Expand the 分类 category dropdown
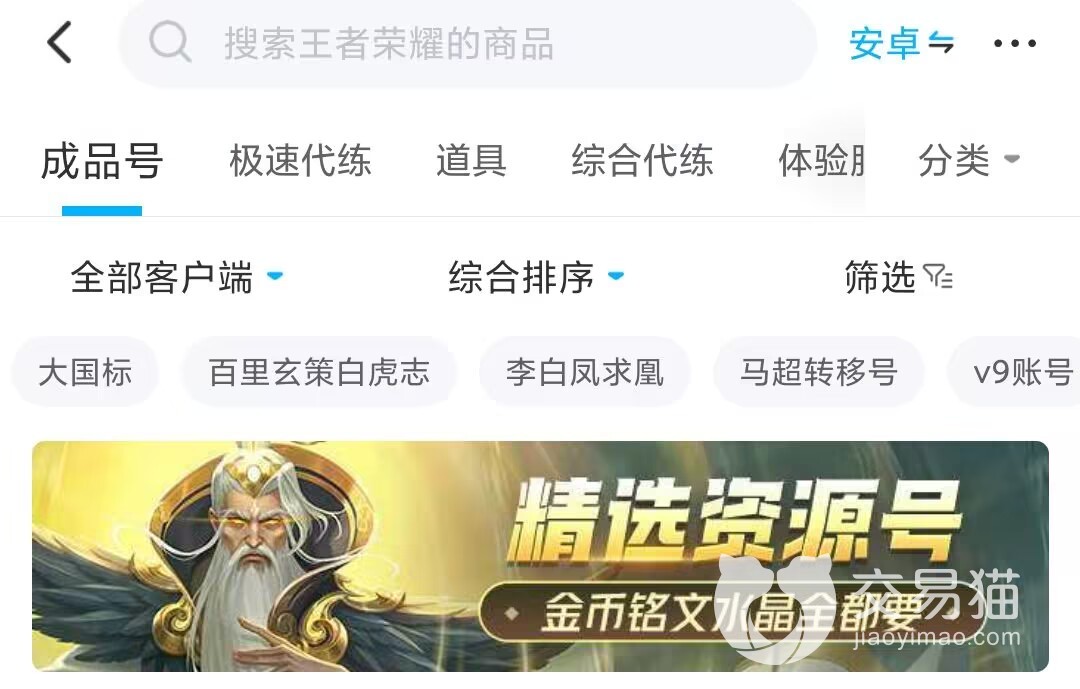The height and width of the screenshot is (689, 1080). pos(968,160)
